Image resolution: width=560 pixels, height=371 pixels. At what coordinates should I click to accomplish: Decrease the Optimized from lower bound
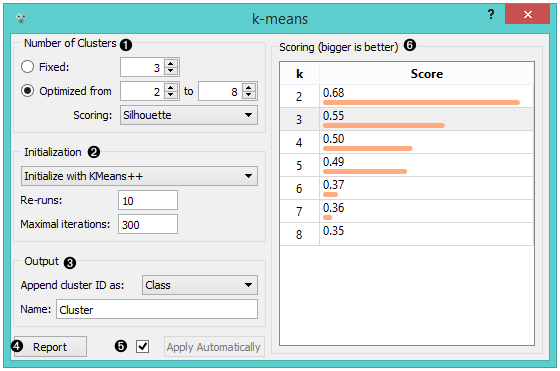(171, 95)
